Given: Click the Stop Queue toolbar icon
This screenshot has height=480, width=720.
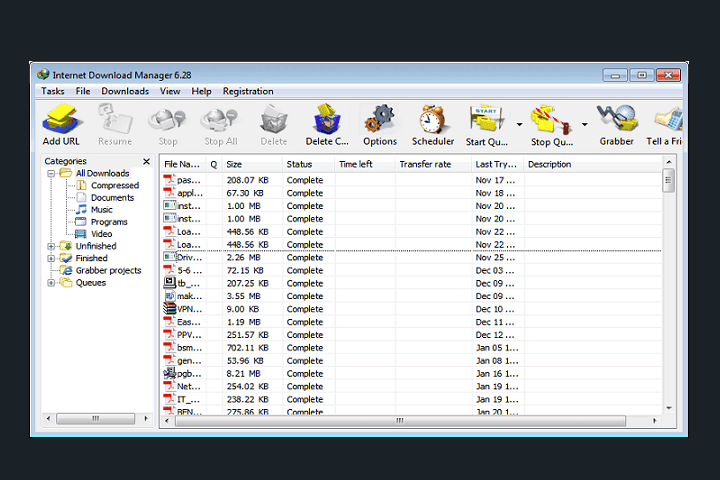Looking at the screenshot, I should point(551,119).
